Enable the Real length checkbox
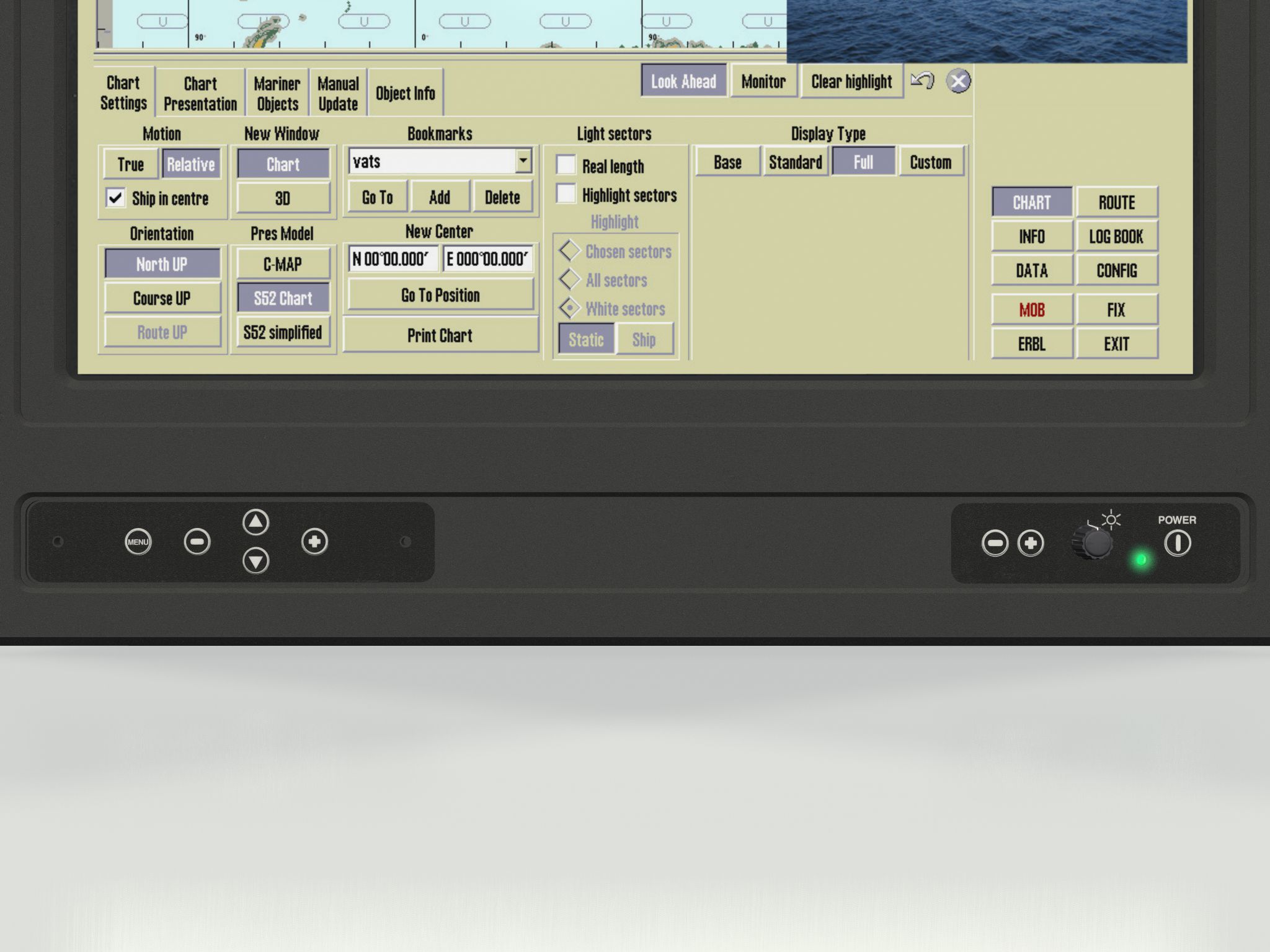 click(566, 165)
